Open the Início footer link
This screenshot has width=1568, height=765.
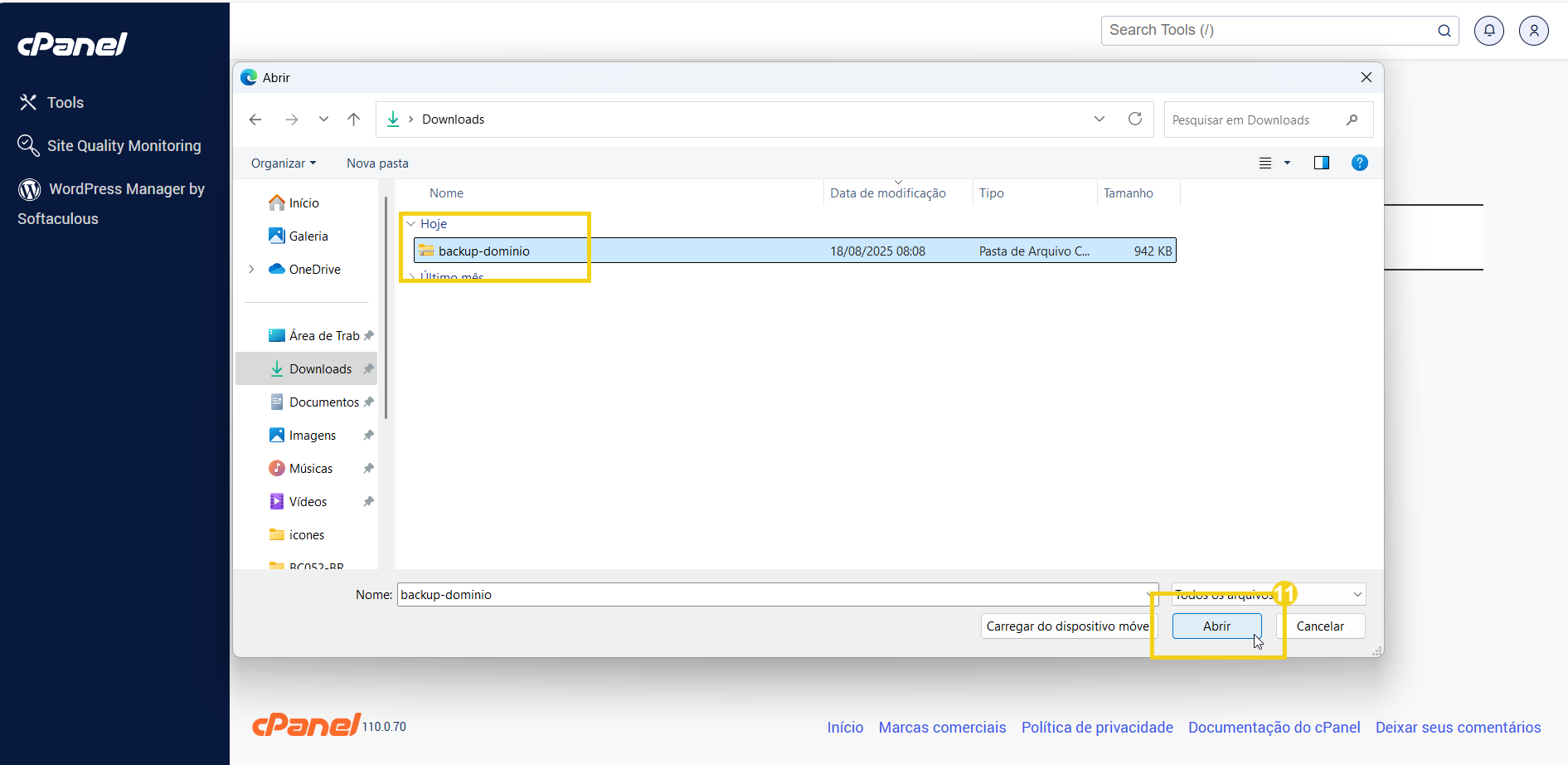tap(845, 728)
